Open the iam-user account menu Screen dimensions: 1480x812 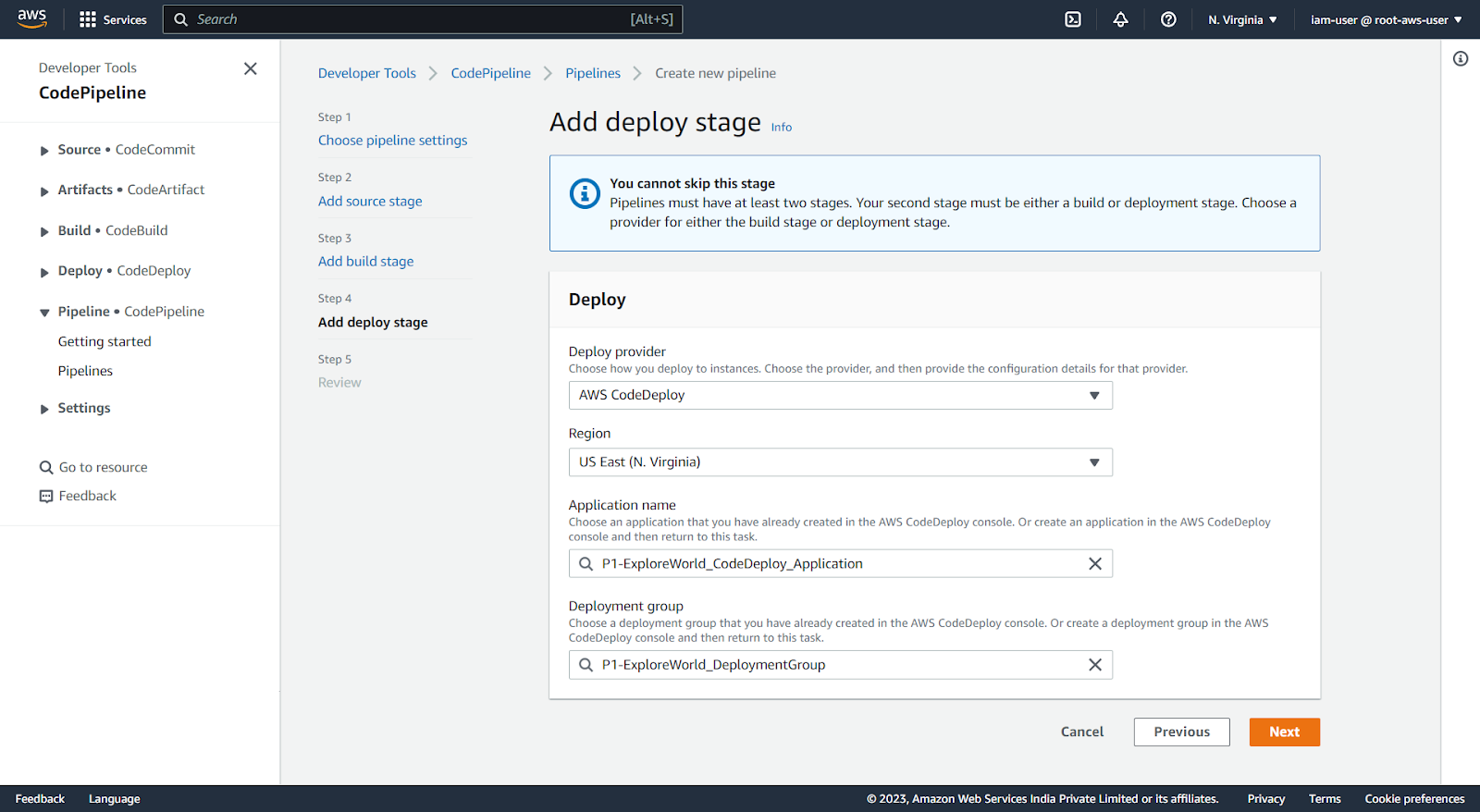1386,19
